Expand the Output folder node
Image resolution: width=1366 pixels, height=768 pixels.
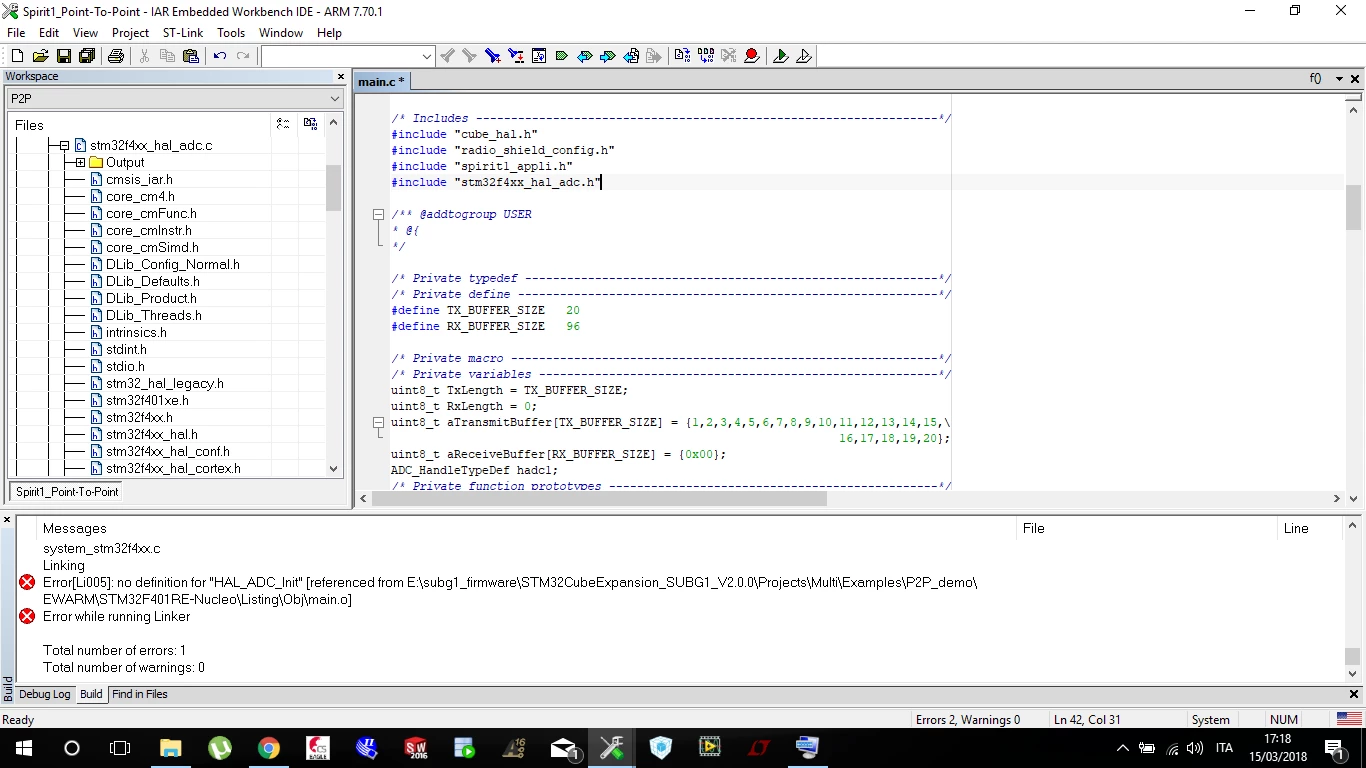[80, 162]
